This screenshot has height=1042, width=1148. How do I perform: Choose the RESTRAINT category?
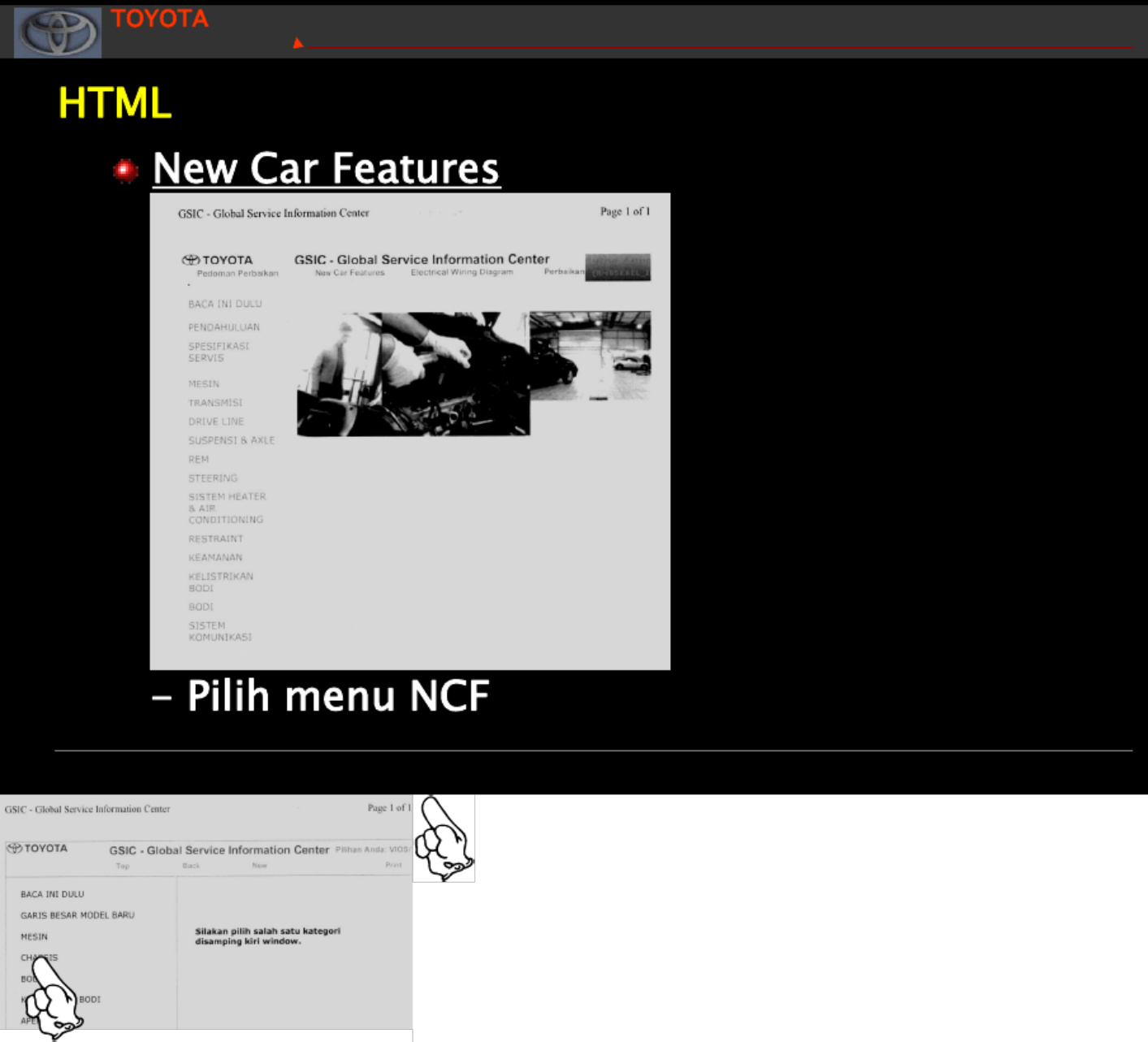(216, 538)
